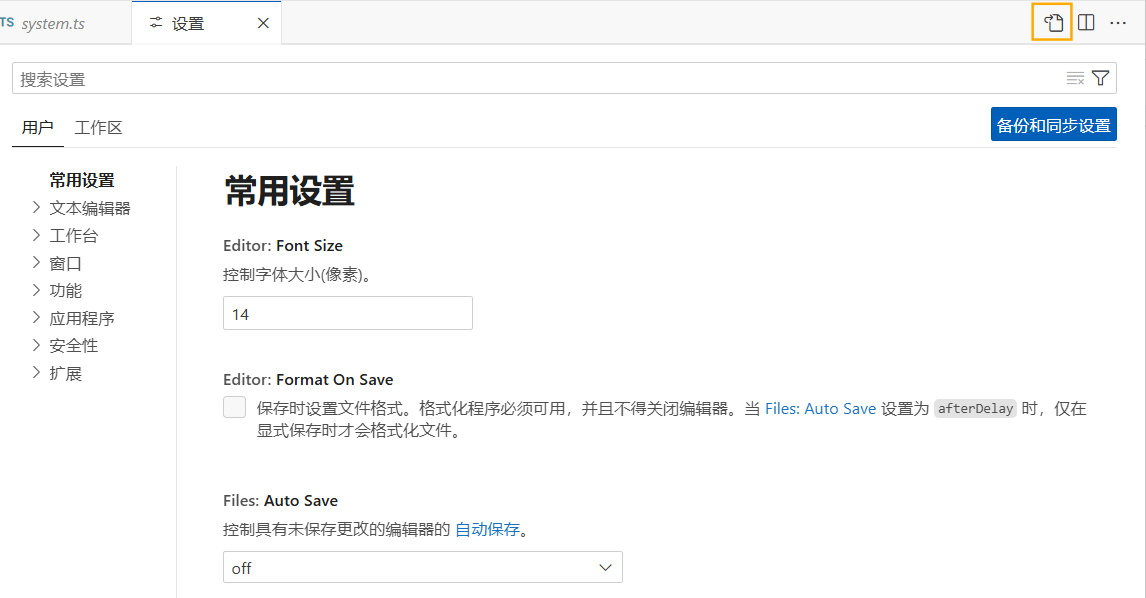
Task: Expand the 工作台 category
Action: (x=36, y=235)
